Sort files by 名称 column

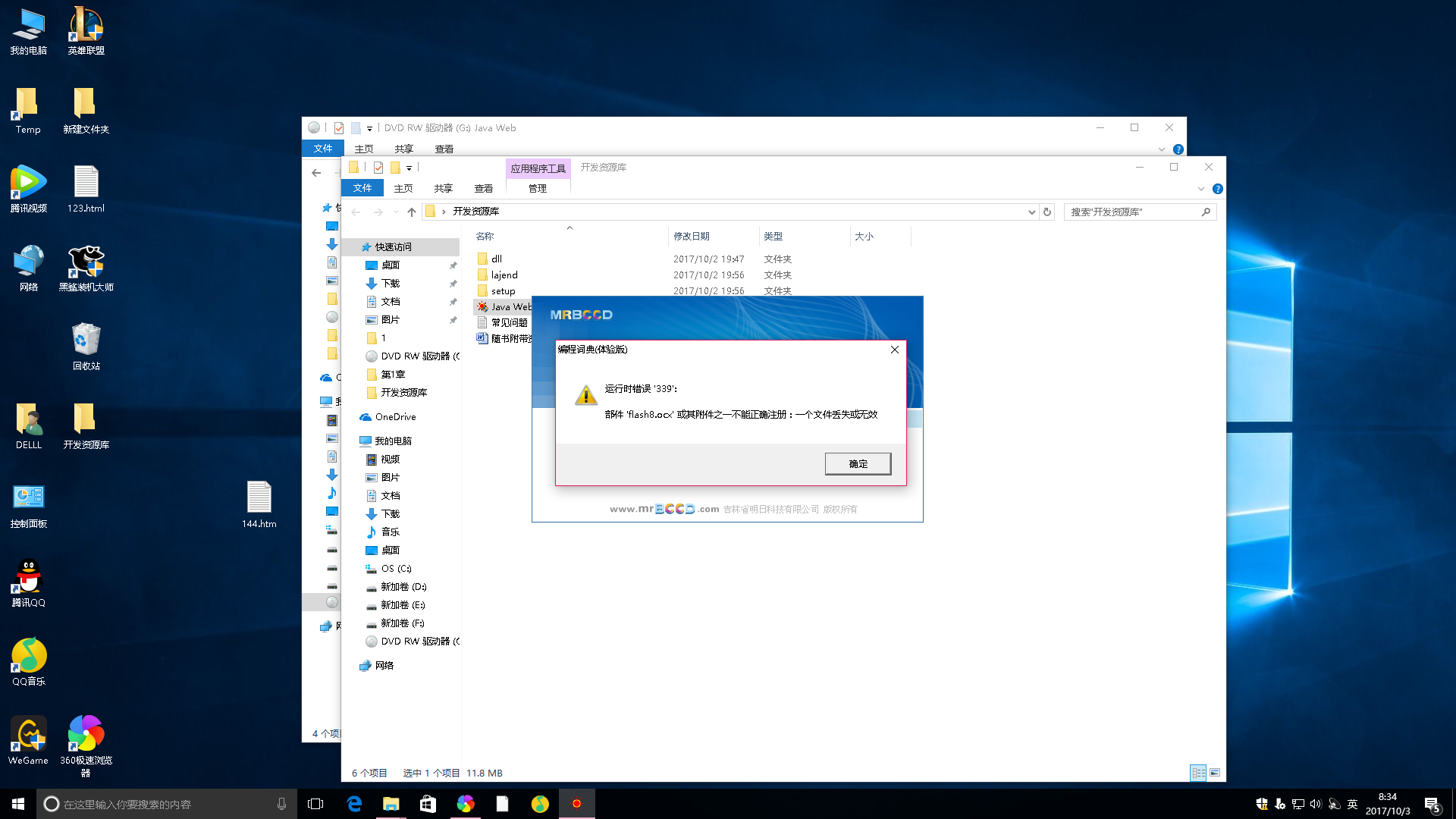(x=485, y=237)
